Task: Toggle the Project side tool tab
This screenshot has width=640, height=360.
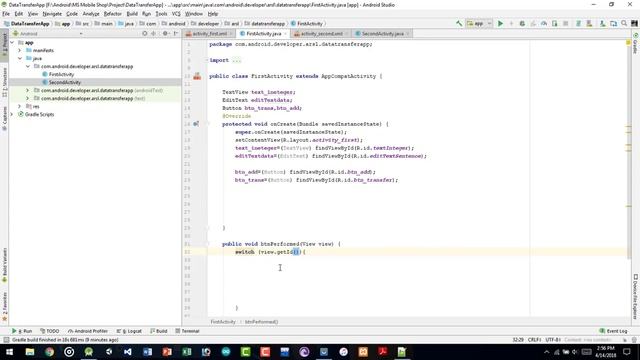Action: [x=4, y=45]
